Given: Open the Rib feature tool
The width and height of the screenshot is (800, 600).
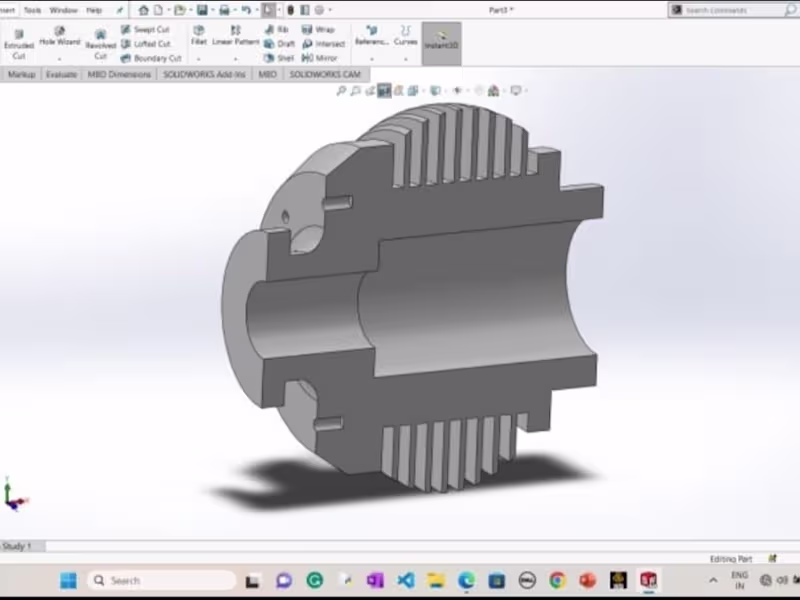Looking at the screenshot, I should tap(278, 29).
